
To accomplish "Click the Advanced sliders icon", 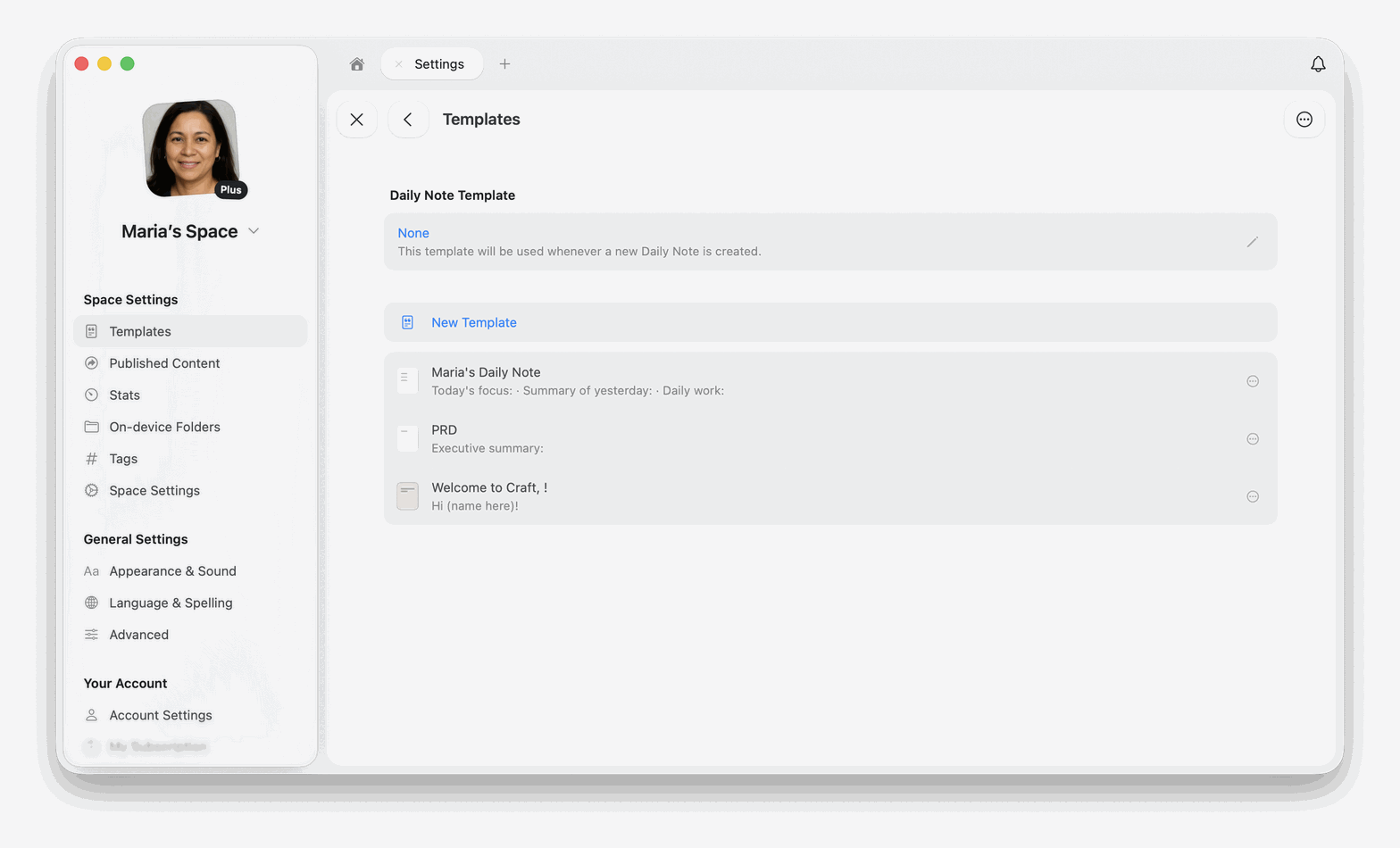I will [x=91, y=635].
